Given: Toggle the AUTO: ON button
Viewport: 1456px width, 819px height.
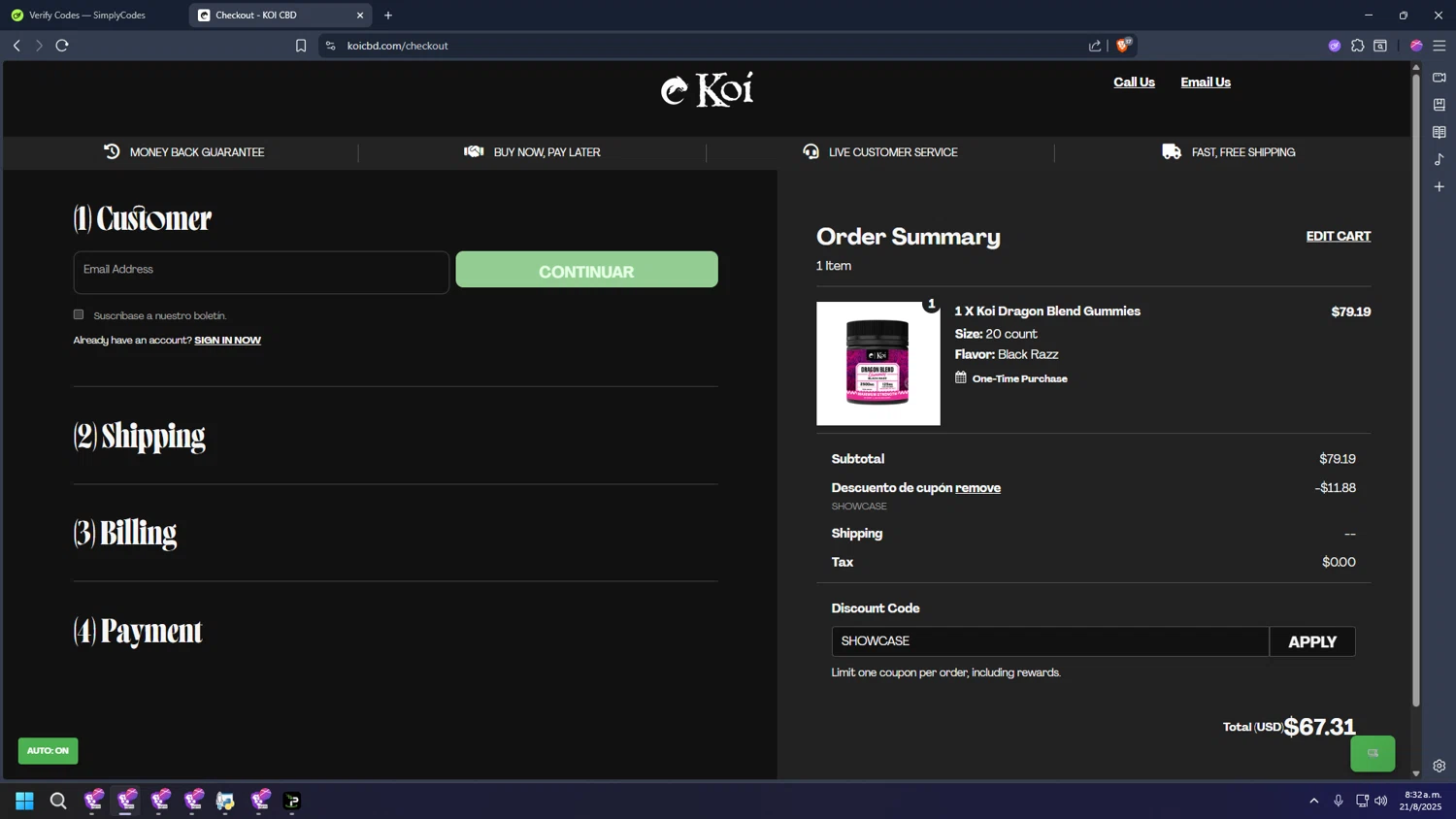Looking at the screenshot, I should point(48,750).
